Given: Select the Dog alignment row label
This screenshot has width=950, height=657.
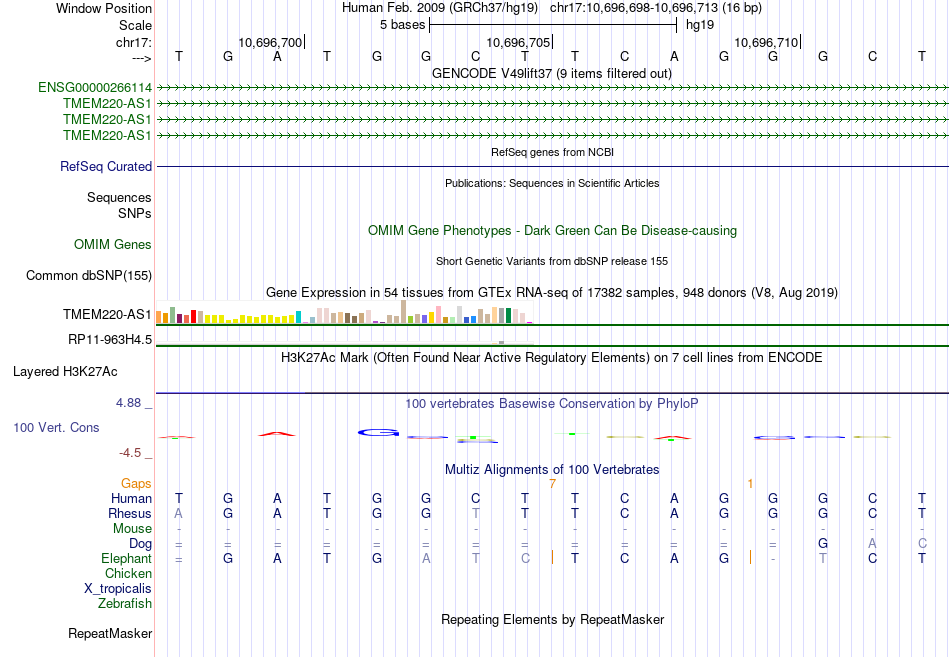Looking at the screenshot, I should pos(140,544).
